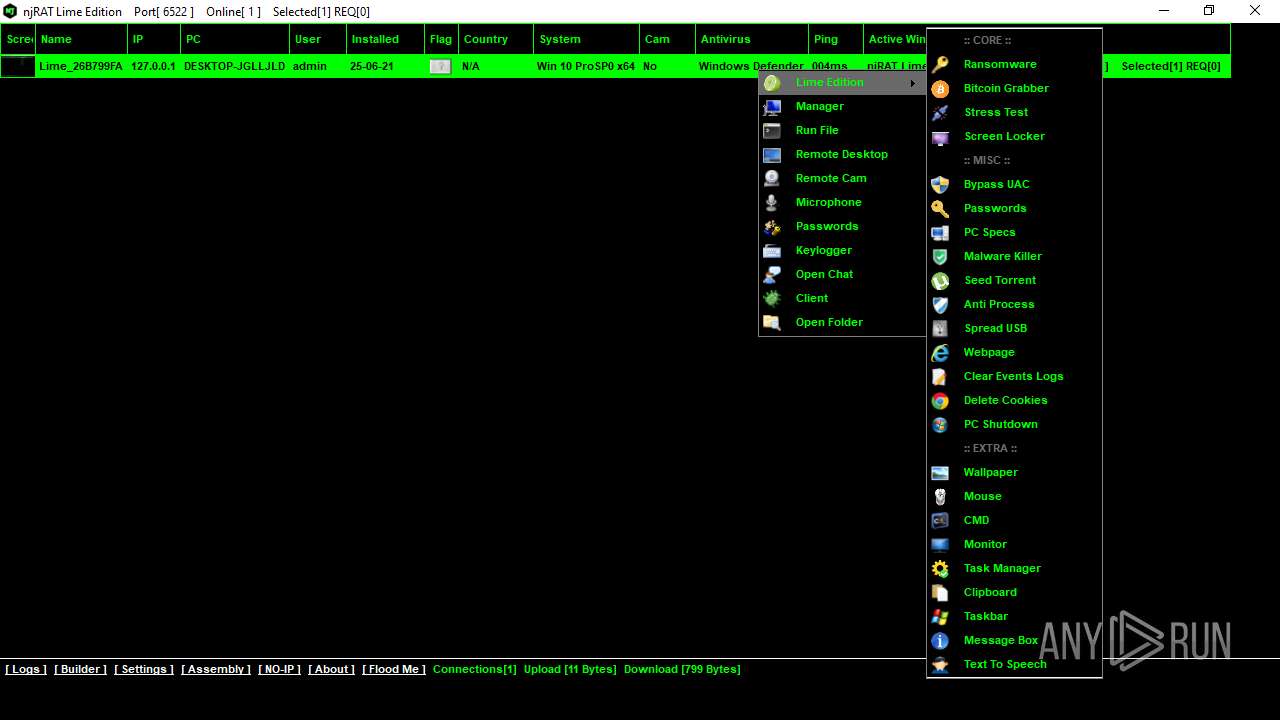Screen dimensions: 1280x720
Task: Click the Client bug icon
Action: click(772, 298)
